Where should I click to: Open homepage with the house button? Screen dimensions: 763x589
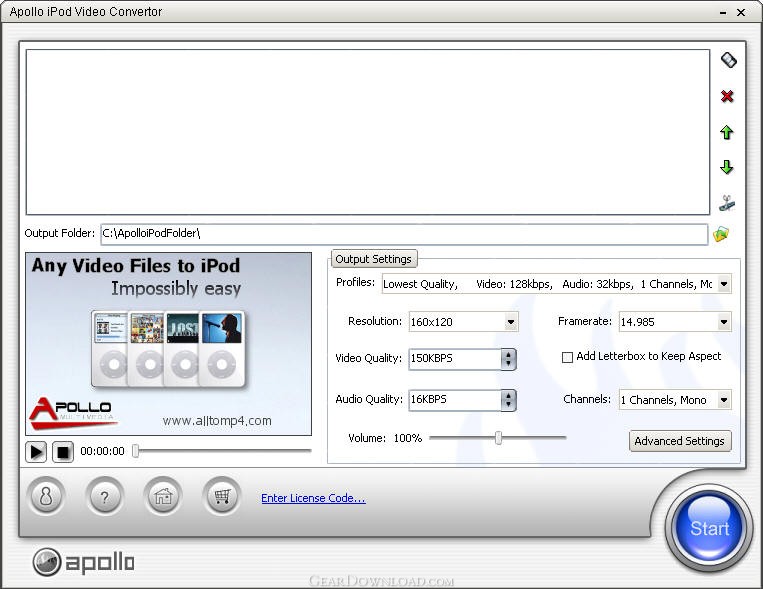(163, 497)
